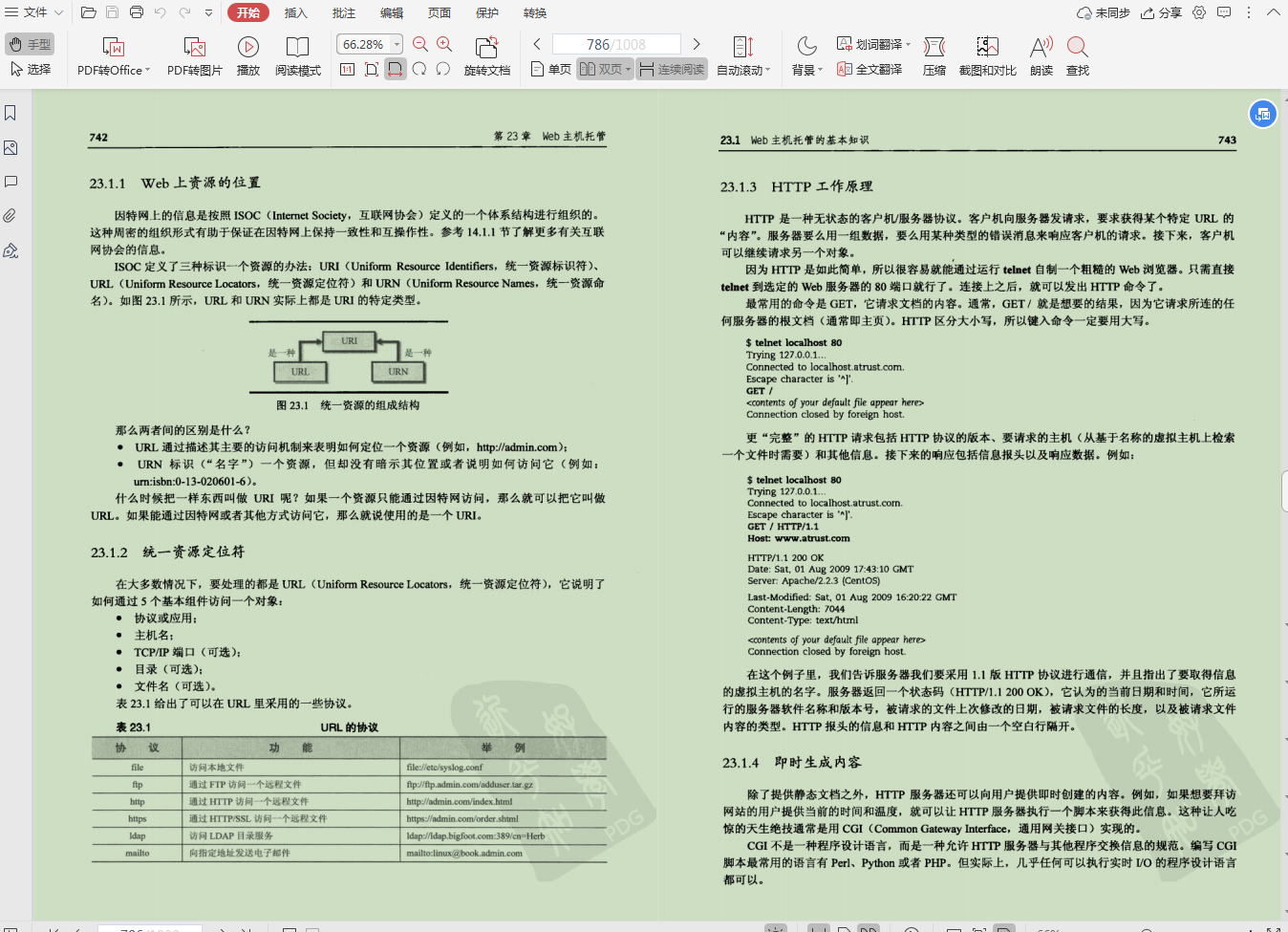Switch to 单页 single page view

pyautogui.click(x=550, y=69)
